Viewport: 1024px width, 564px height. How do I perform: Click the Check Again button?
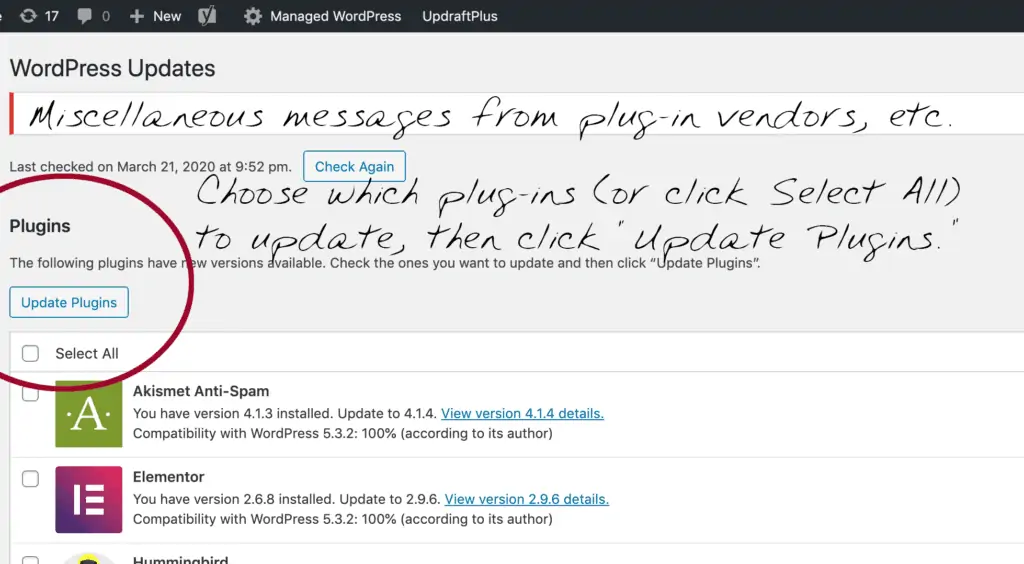[355, 166]
